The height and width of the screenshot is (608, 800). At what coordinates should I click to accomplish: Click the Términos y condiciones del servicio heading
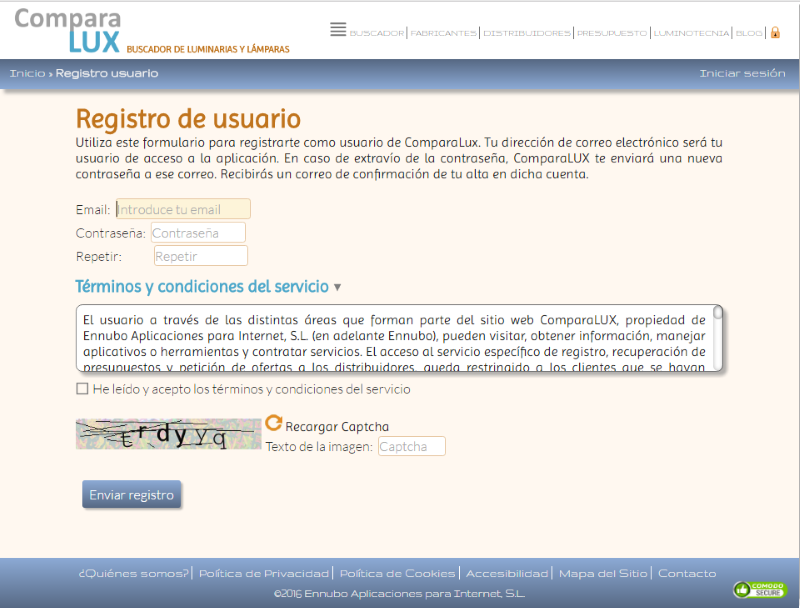(x=202, y=287)
